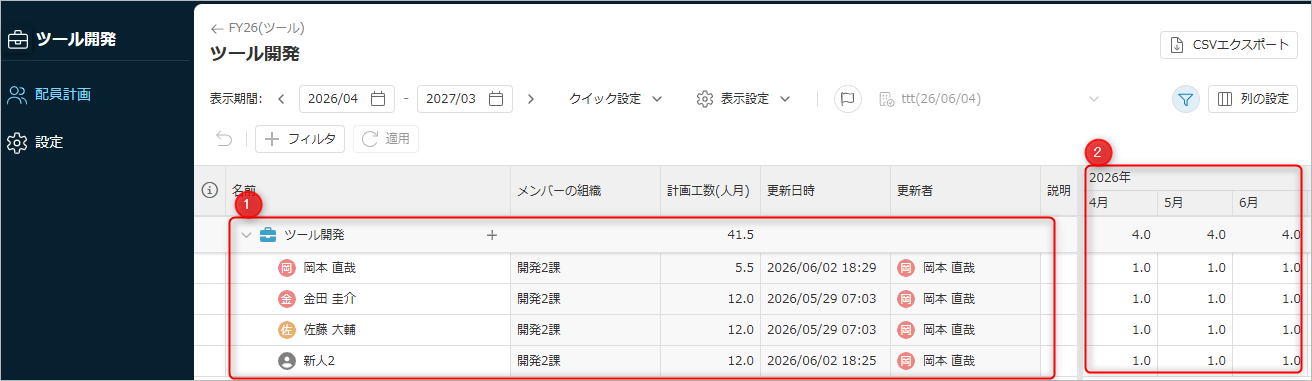
Task: Click the 説明 column header
Action: pyautogui.click(x=1059, y=190)
